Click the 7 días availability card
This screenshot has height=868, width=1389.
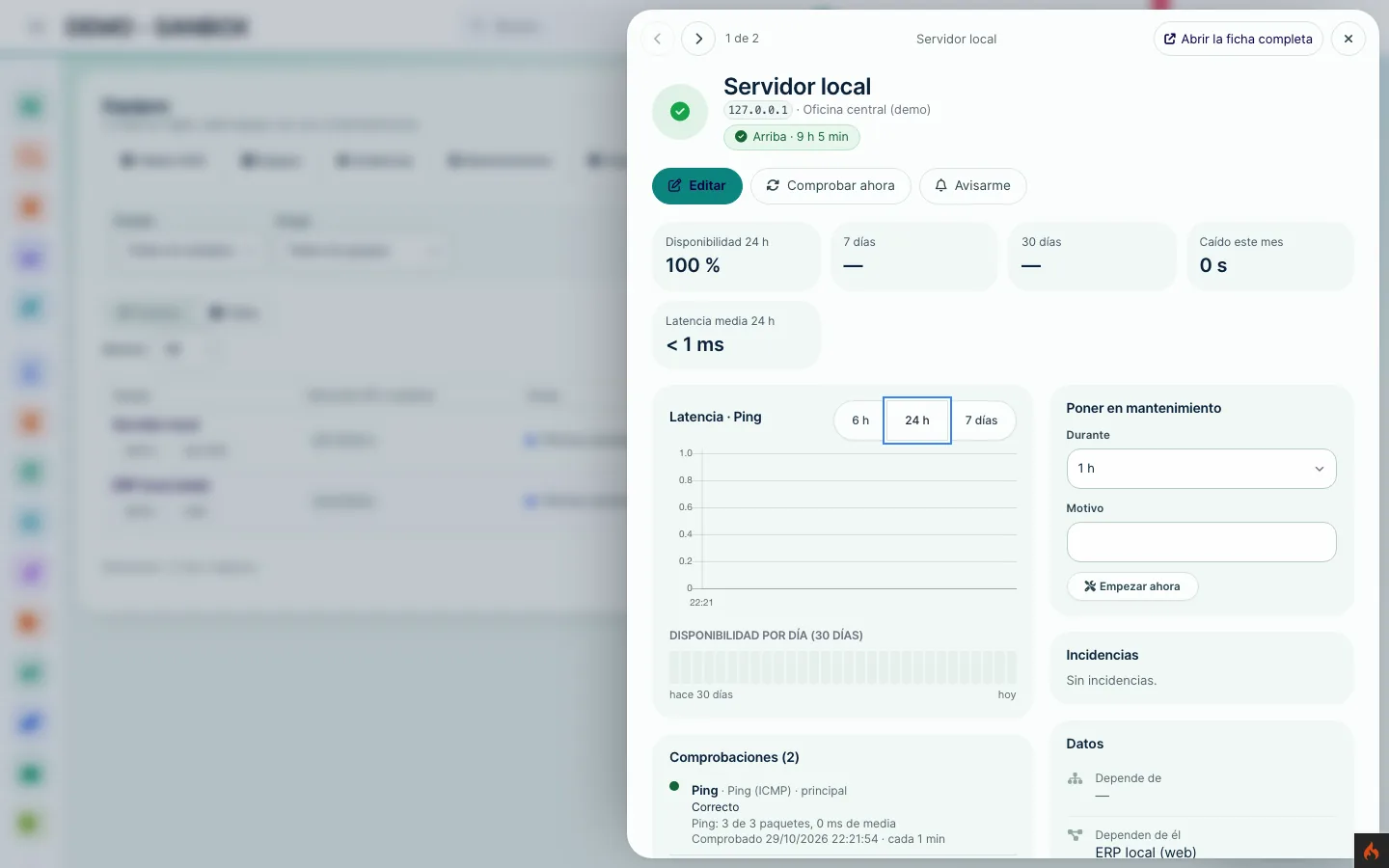(x=913, y=256)
